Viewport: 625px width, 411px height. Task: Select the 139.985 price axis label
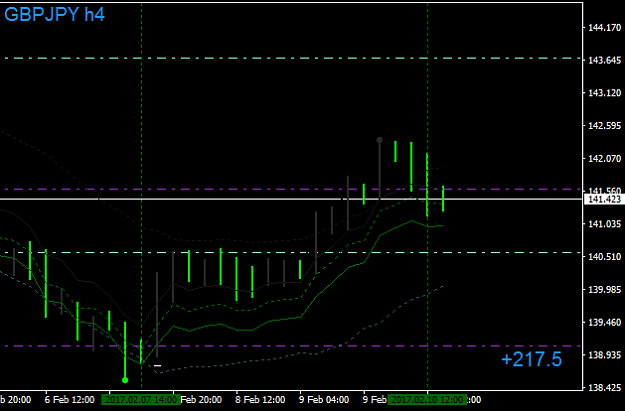point(605,289)
